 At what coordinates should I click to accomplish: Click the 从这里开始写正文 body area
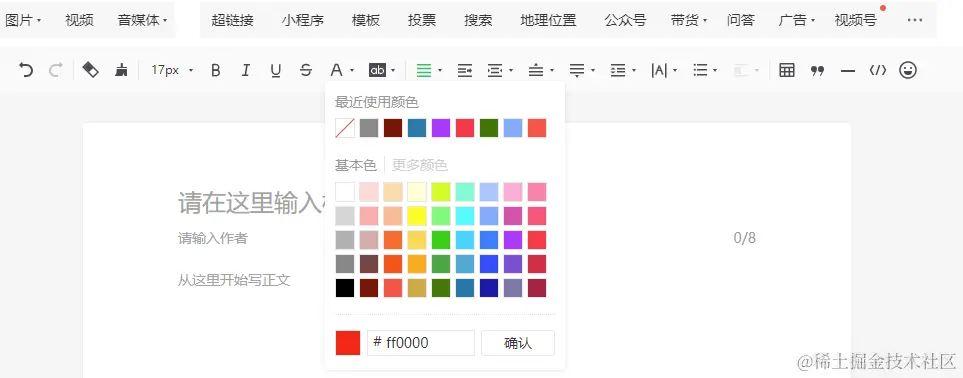(234, 280)
